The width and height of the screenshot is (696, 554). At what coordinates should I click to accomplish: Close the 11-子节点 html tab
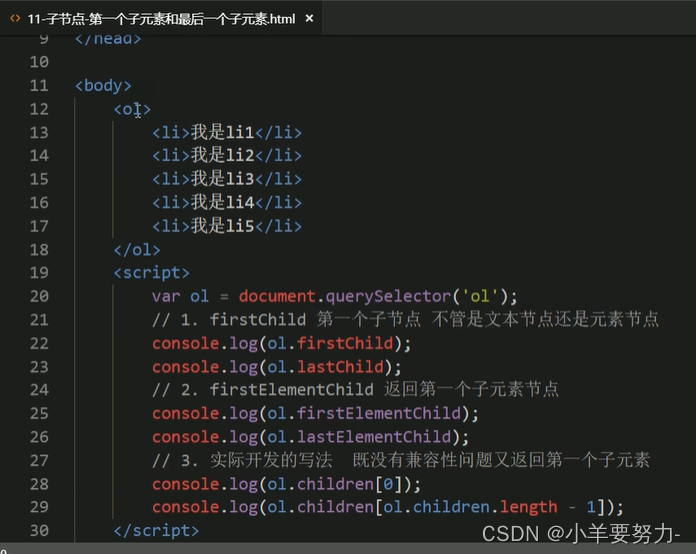coord(309,19)
